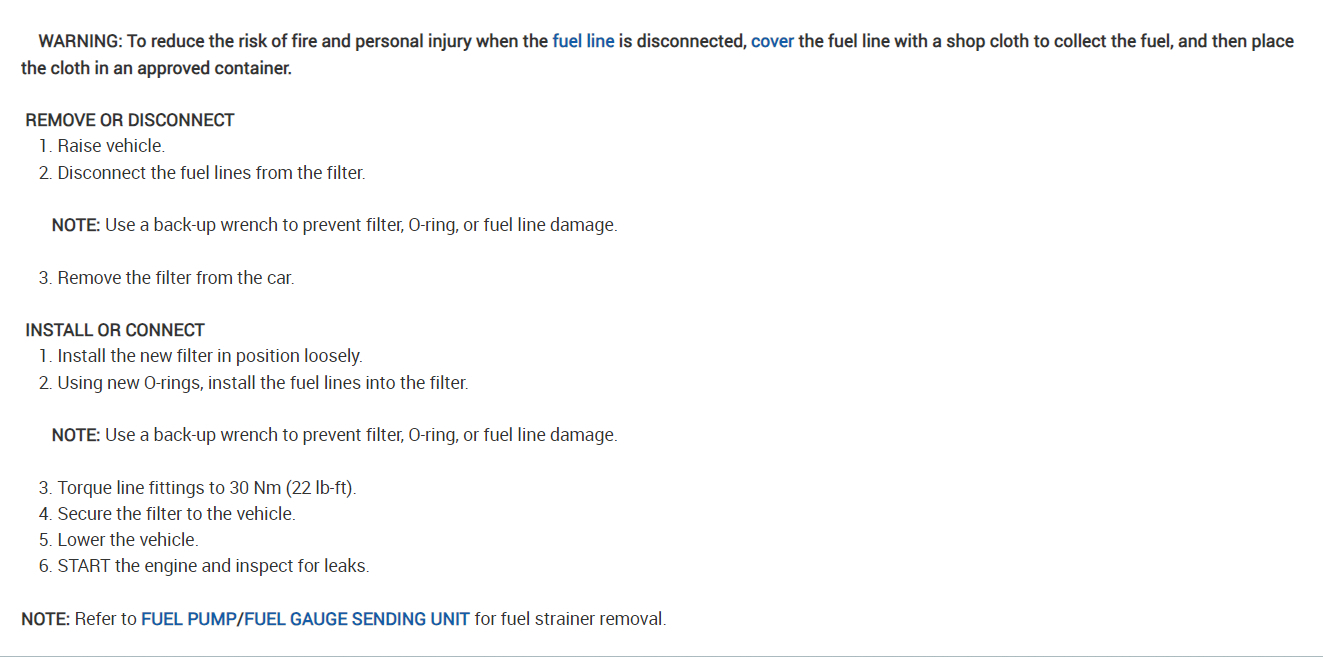Follow the "cover" hyperlink in the warning
The width and height of the screenshot is (1323, 657).
(x=772, y=42)
